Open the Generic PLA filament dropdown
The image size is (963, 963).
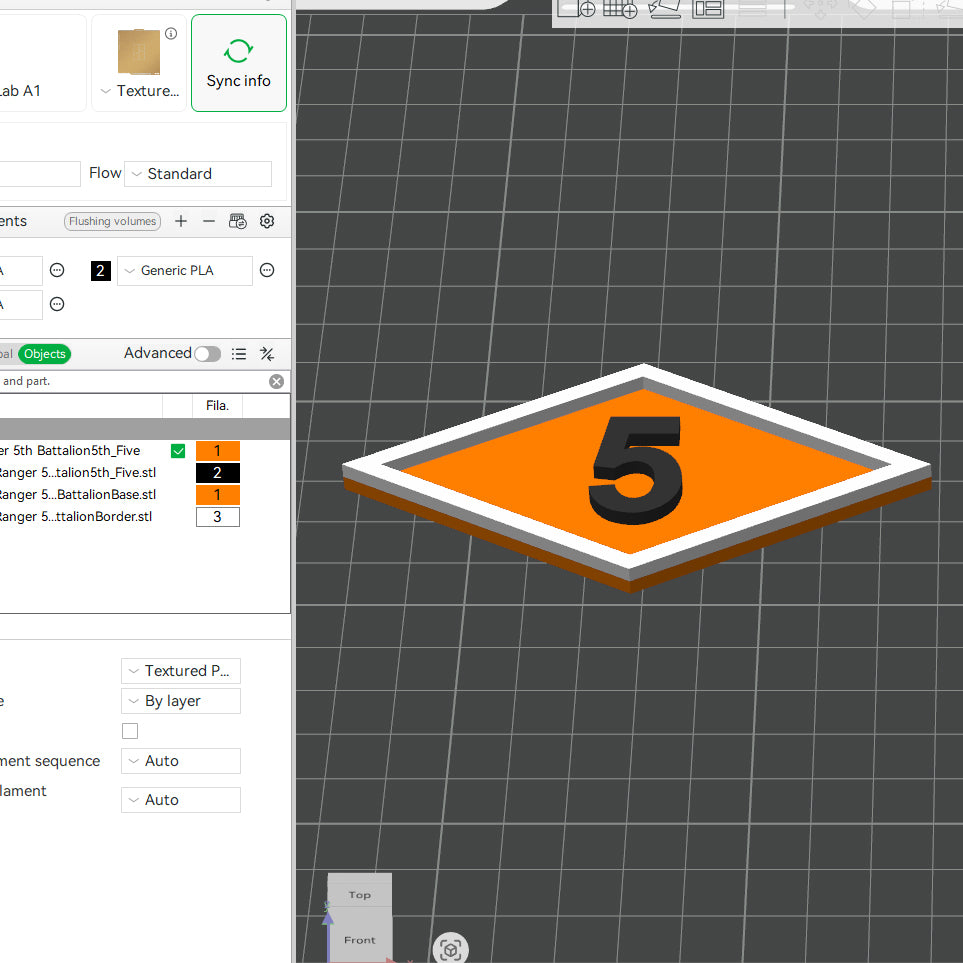[x=184, y=270]
